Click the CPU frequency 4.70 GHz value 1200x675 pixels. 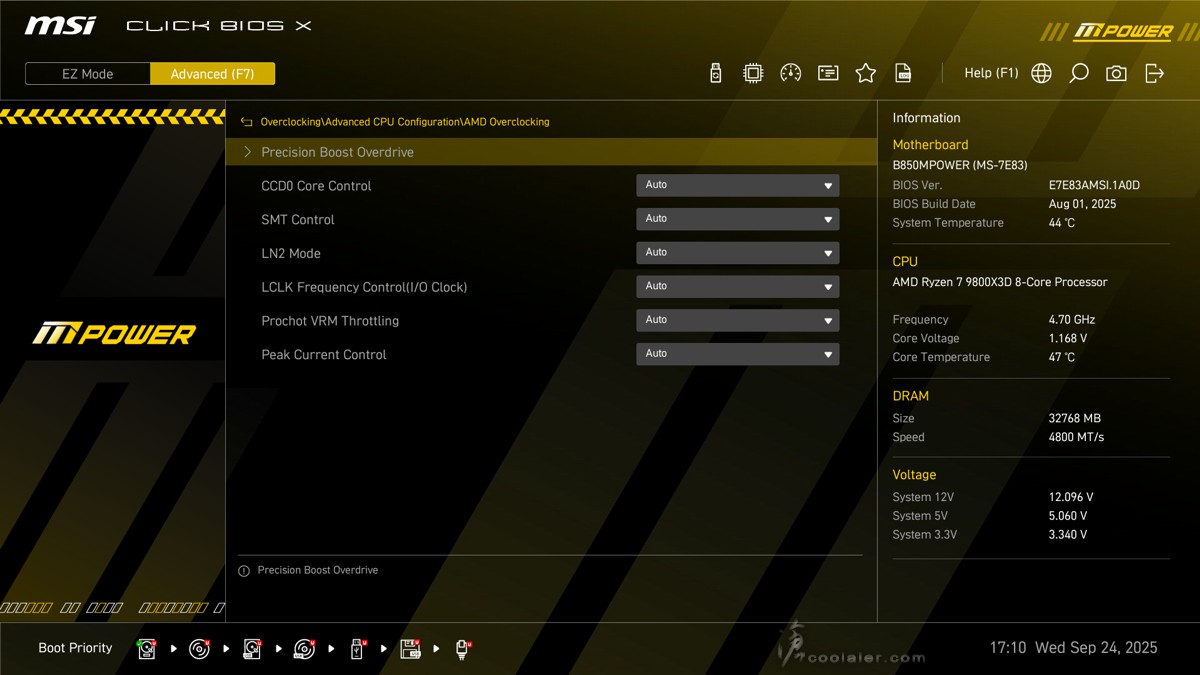coord(1072,320)
